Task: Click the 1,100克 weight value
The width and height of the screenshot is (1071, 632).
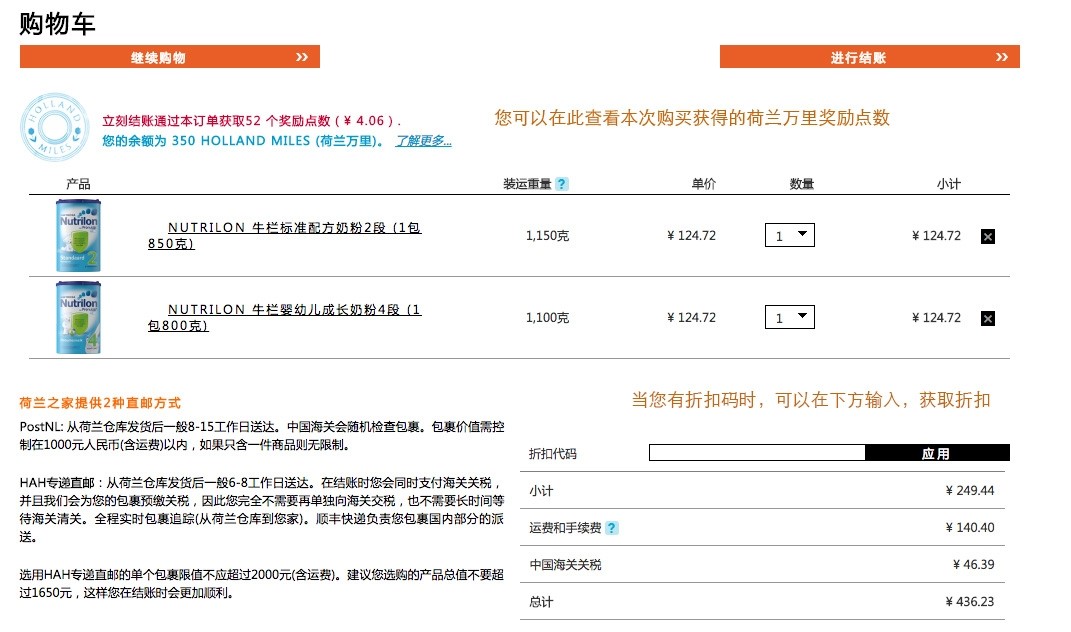Action: tap(547, 318)
